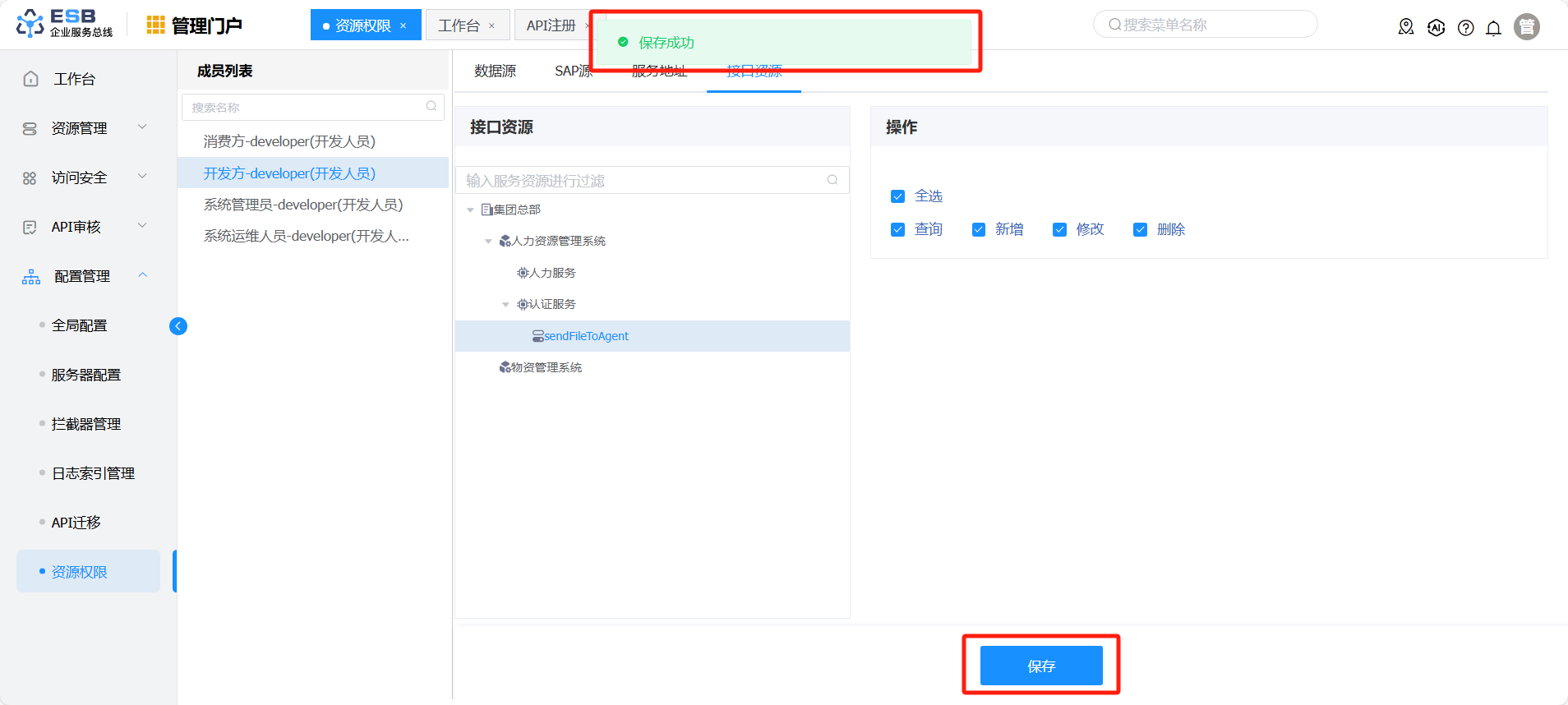Screen dimensions: 1568x705
Task: Open the user avatar icon
Action: pos(1526,27)
